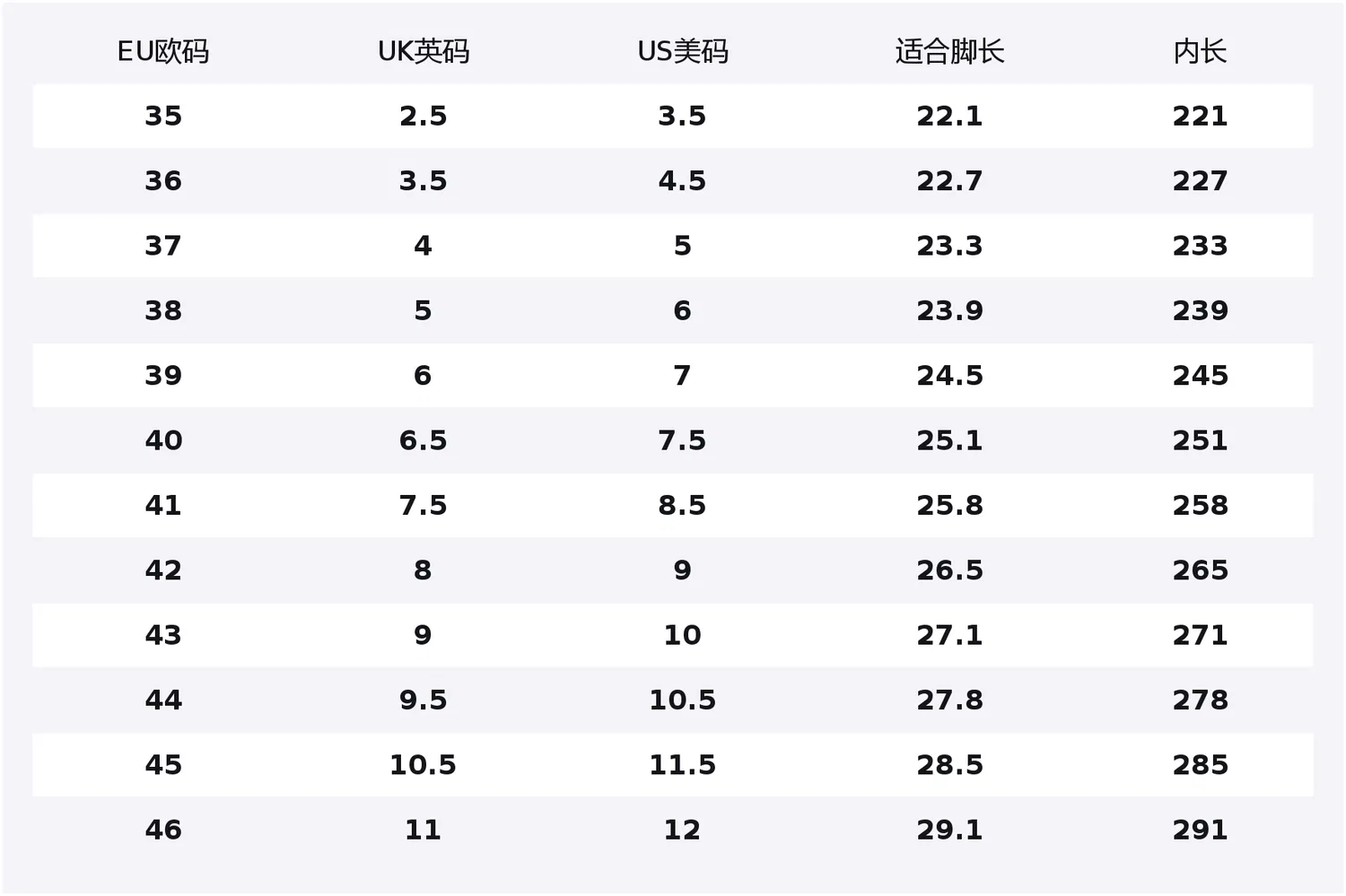Select EU size 35 cell
1346x896 pixels.
pyautogui.click(x=163, y=116)
